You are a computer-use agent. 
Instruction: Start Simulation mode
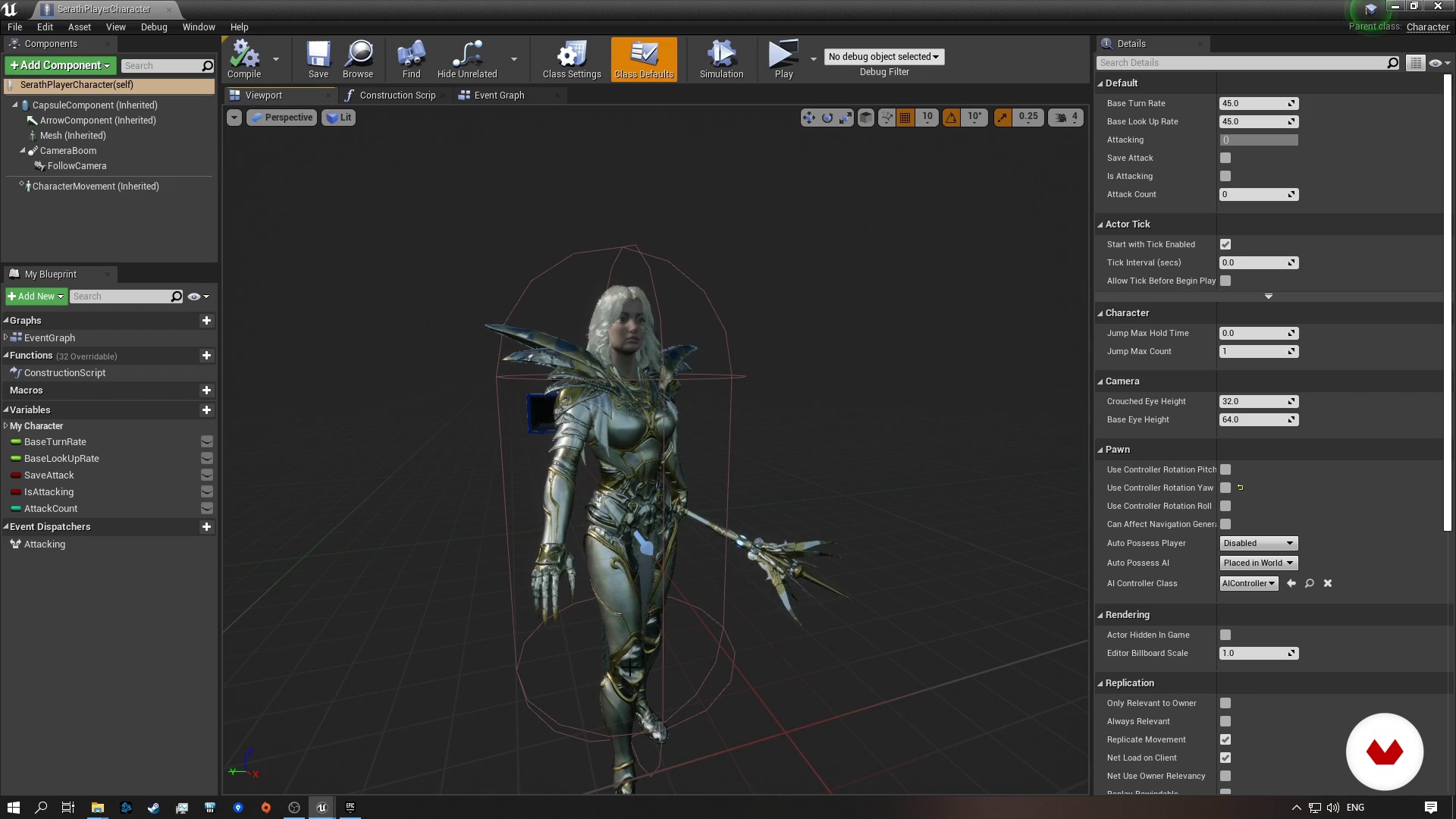[x=721, y=59]
